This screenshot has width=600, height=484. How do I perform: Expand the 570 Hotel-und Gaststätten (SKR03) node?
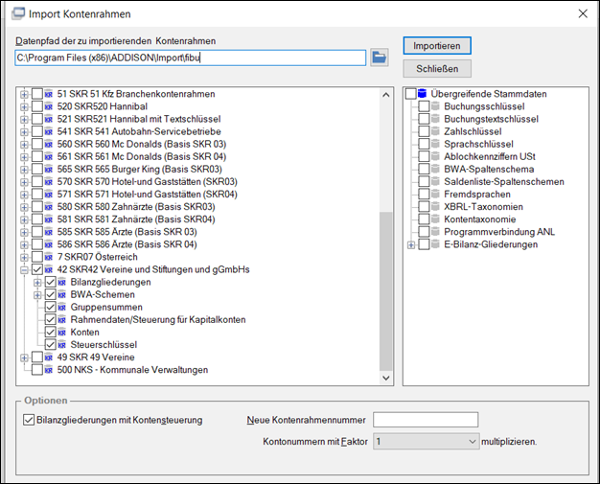point(24,182)
